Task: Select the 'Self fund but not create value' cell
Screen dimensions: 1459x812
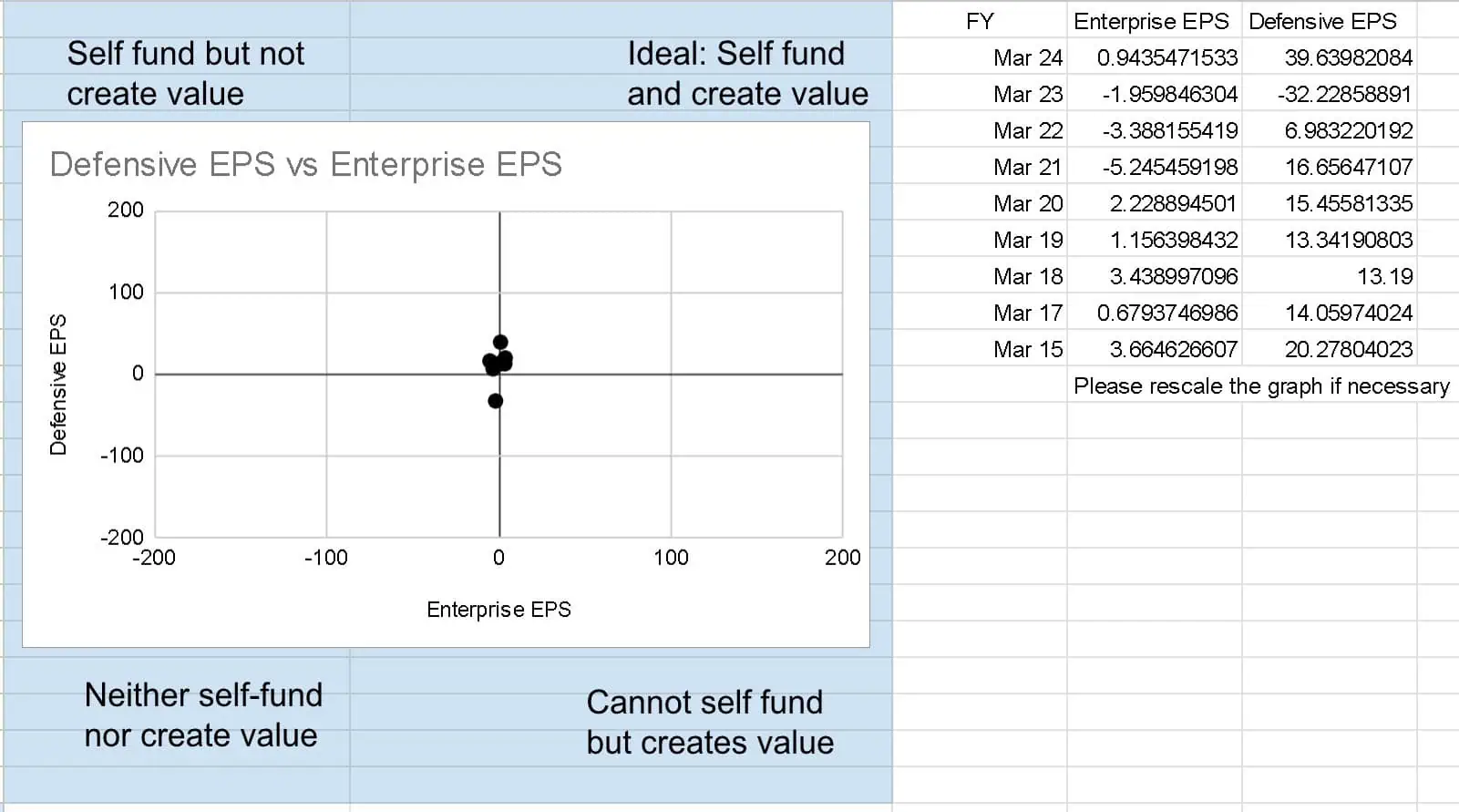Action: [x=185, y=74]
